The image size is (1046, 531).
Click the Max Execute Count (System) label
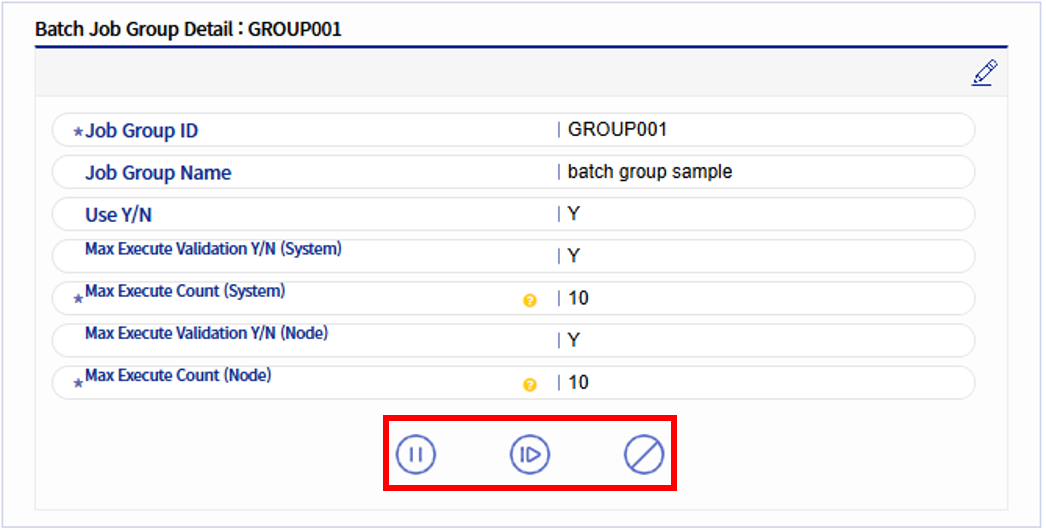click(x=185, y=291)
